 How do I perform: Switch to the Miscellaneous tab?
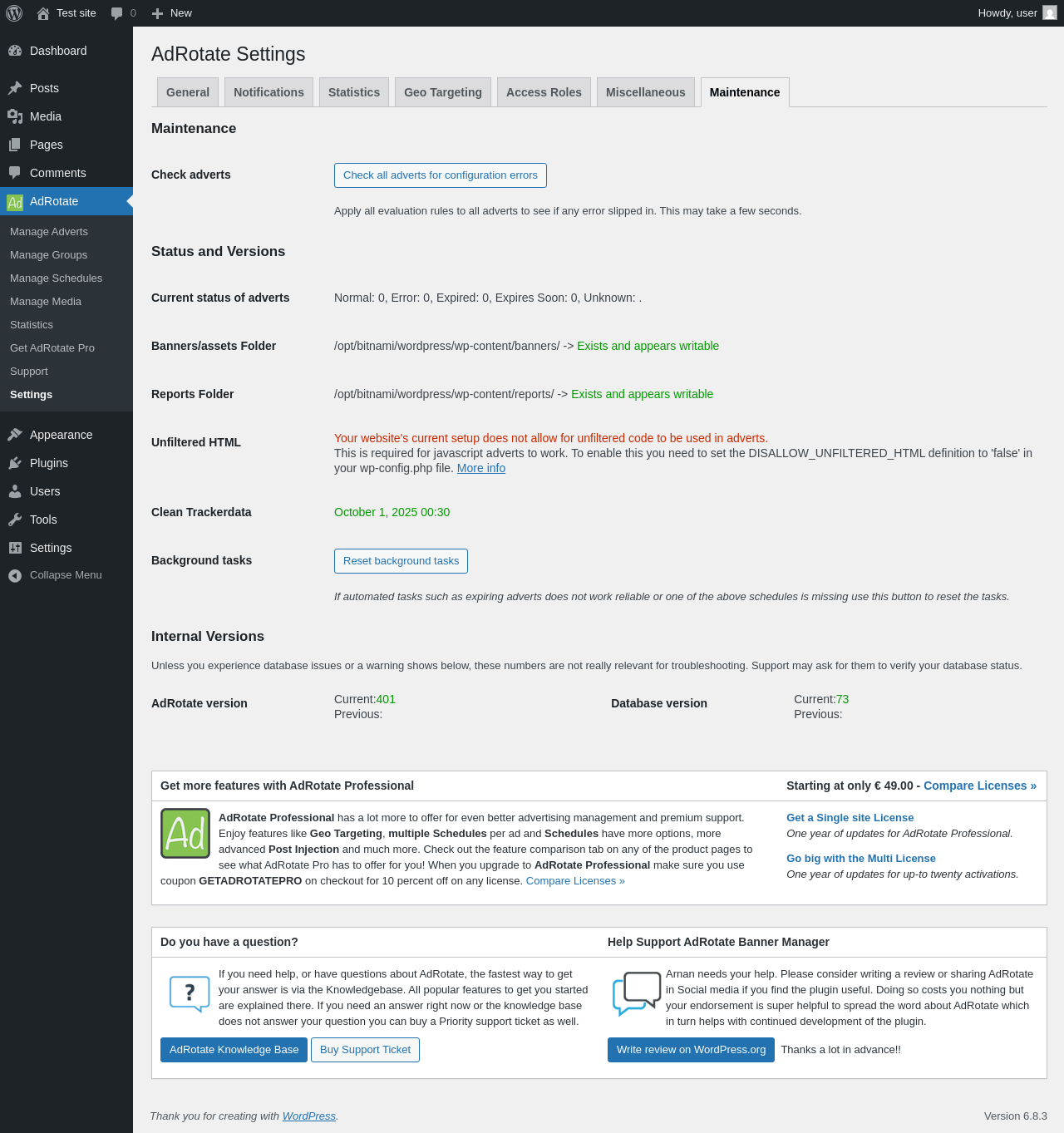[x=646, y=92]
